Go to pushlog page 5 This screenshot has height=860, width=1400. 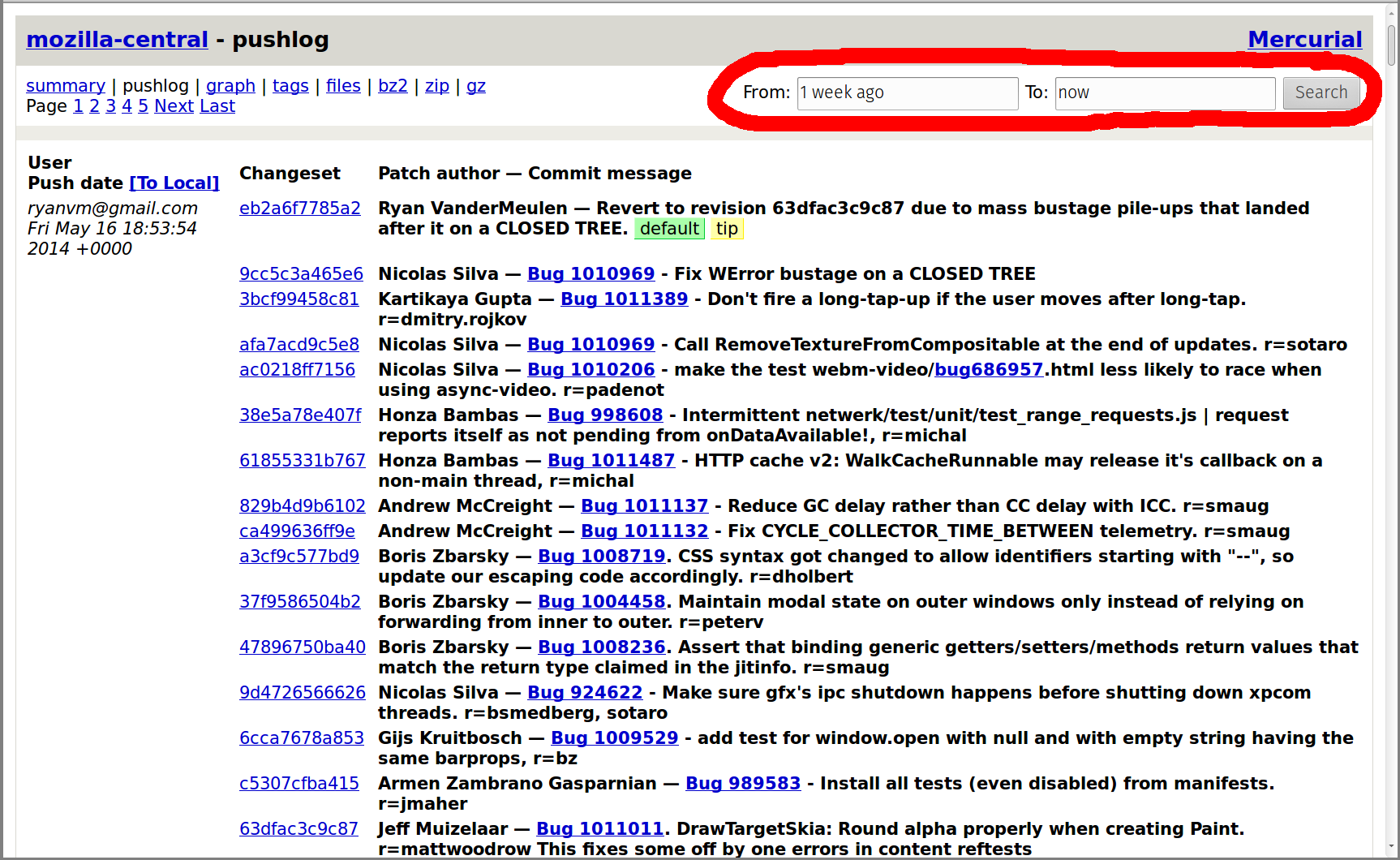[143, 106]
